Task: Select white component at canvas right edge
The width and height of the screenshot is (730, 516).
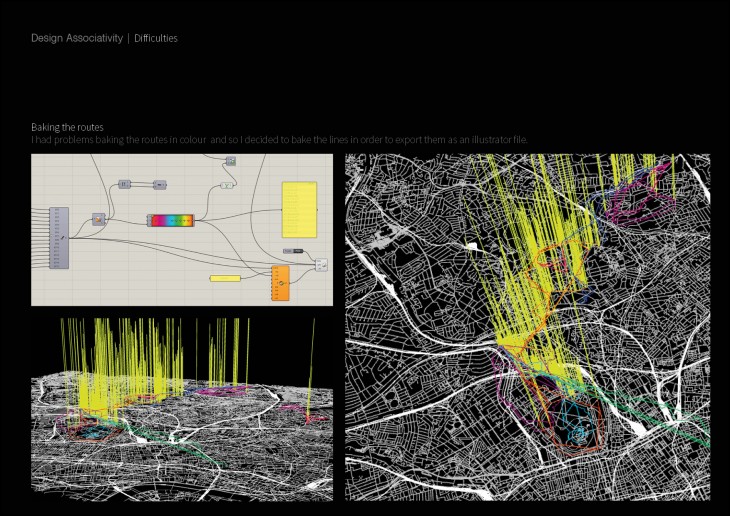Action: (321, 264)
